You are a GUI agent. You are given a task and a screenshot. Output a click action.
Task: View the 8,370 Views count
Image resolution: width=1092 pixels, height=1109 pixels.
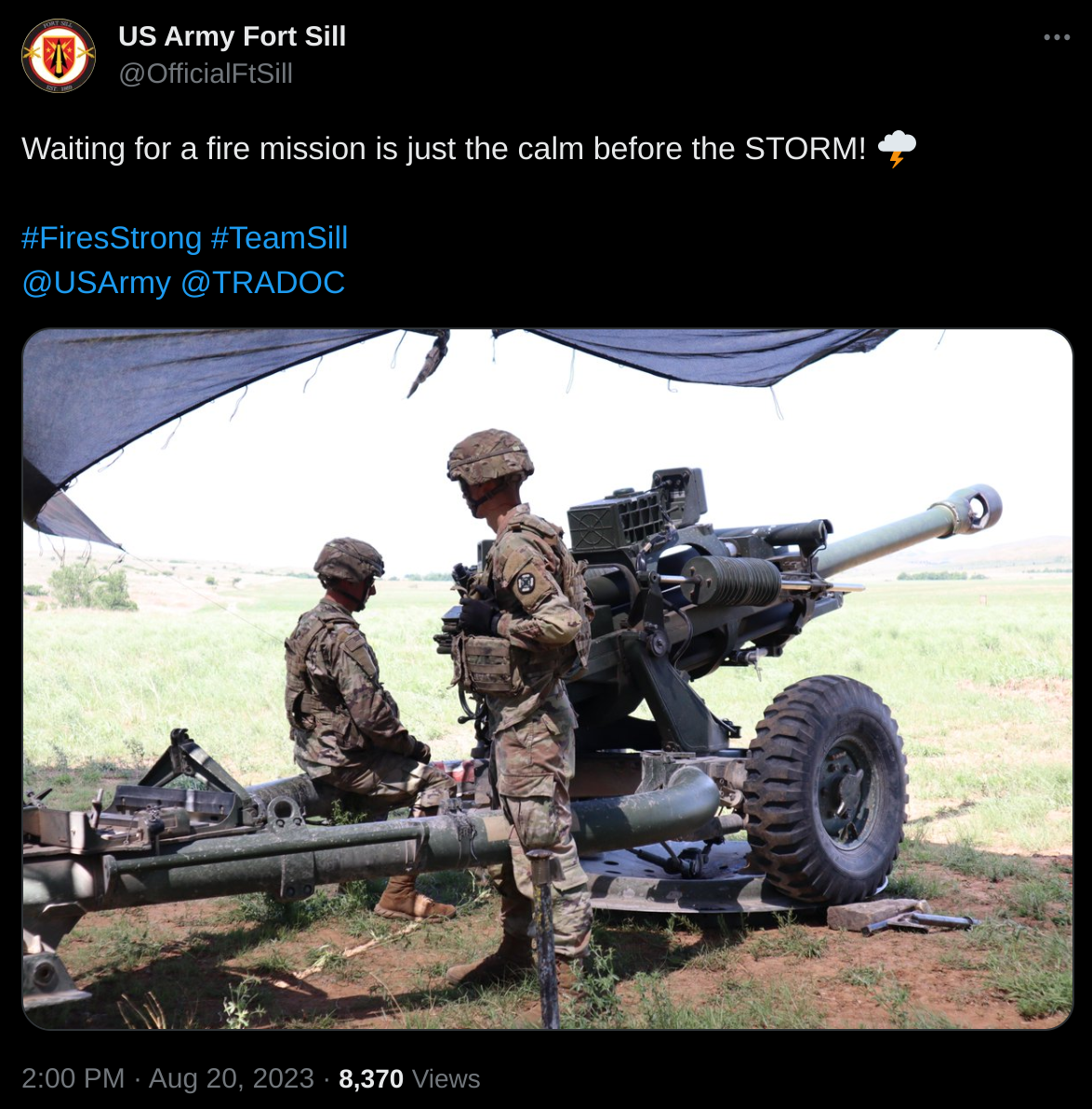point(409,1078)
